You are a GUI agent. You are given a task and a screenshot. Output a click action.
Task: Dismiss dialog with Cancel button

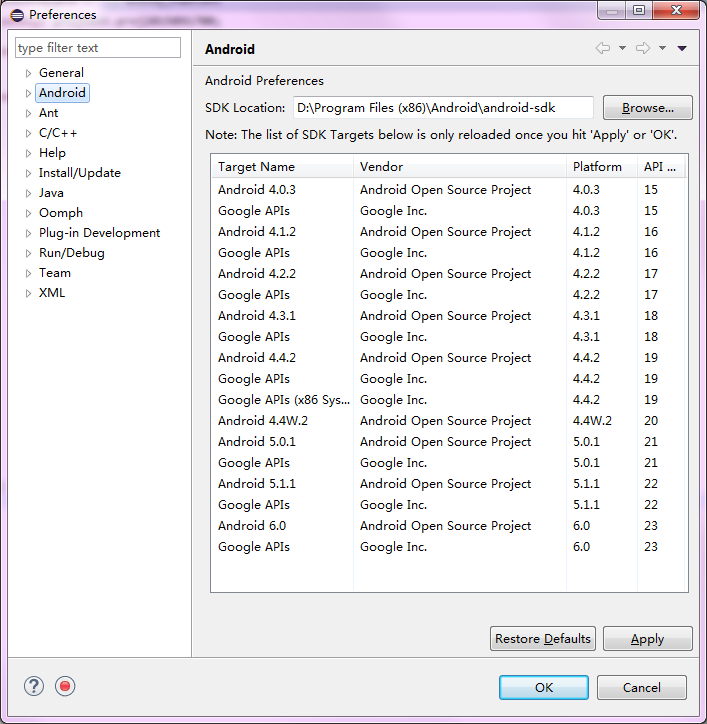click(641, 688)
